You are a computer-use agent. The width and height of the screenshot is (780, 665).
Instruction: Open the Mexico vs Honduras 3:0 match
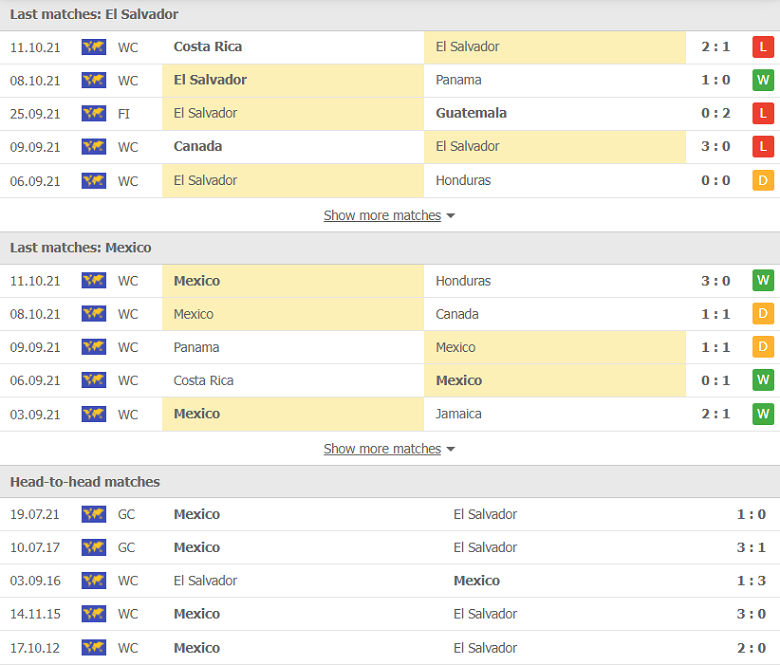point(390,281)
